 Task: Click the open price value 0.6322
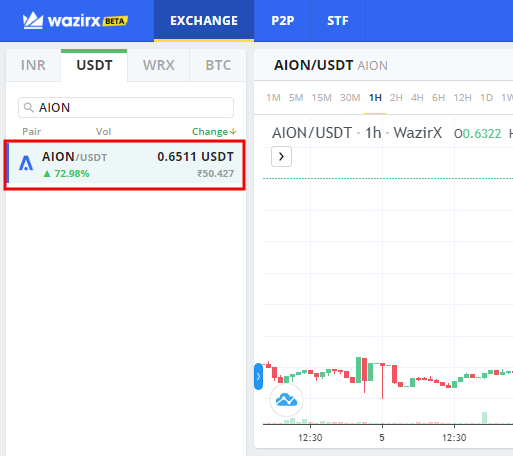482,134
